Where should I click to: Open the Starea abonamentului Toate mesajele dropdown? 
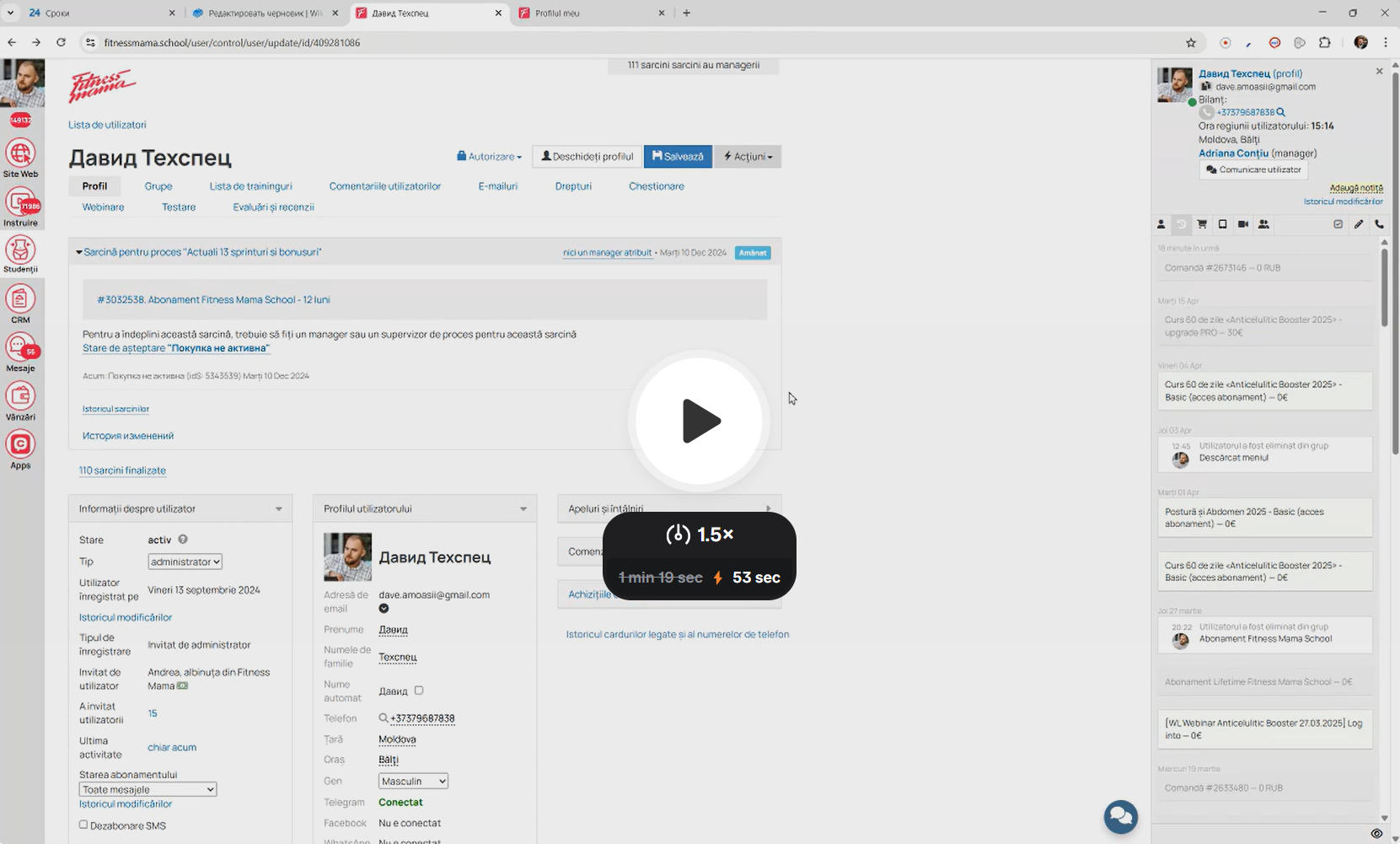tap(148, 789)
